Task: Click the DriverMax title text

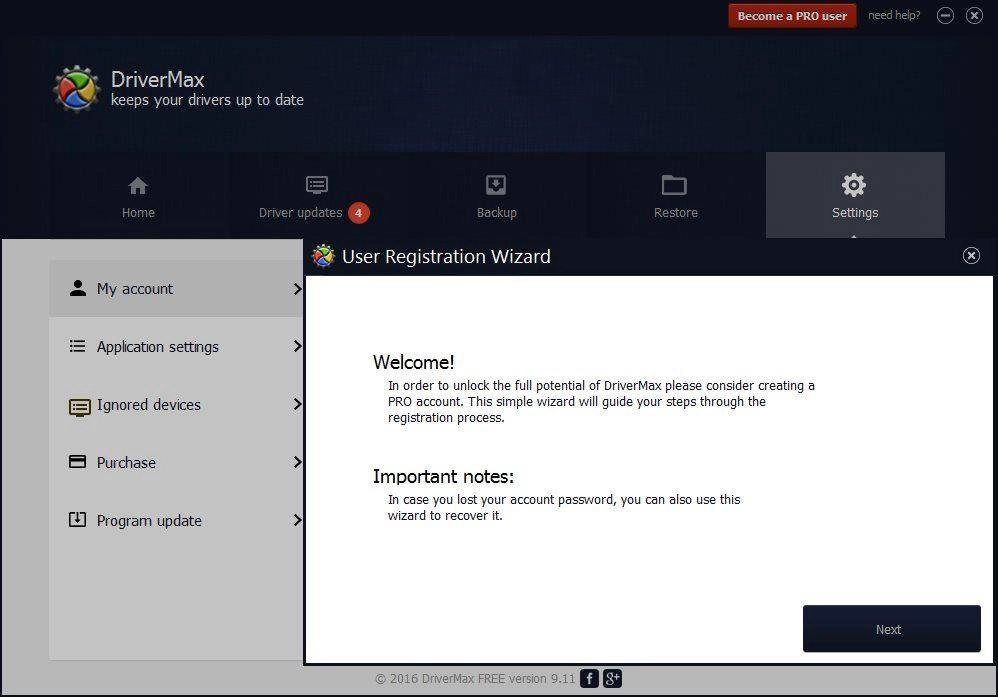Action: coord(157,80)
